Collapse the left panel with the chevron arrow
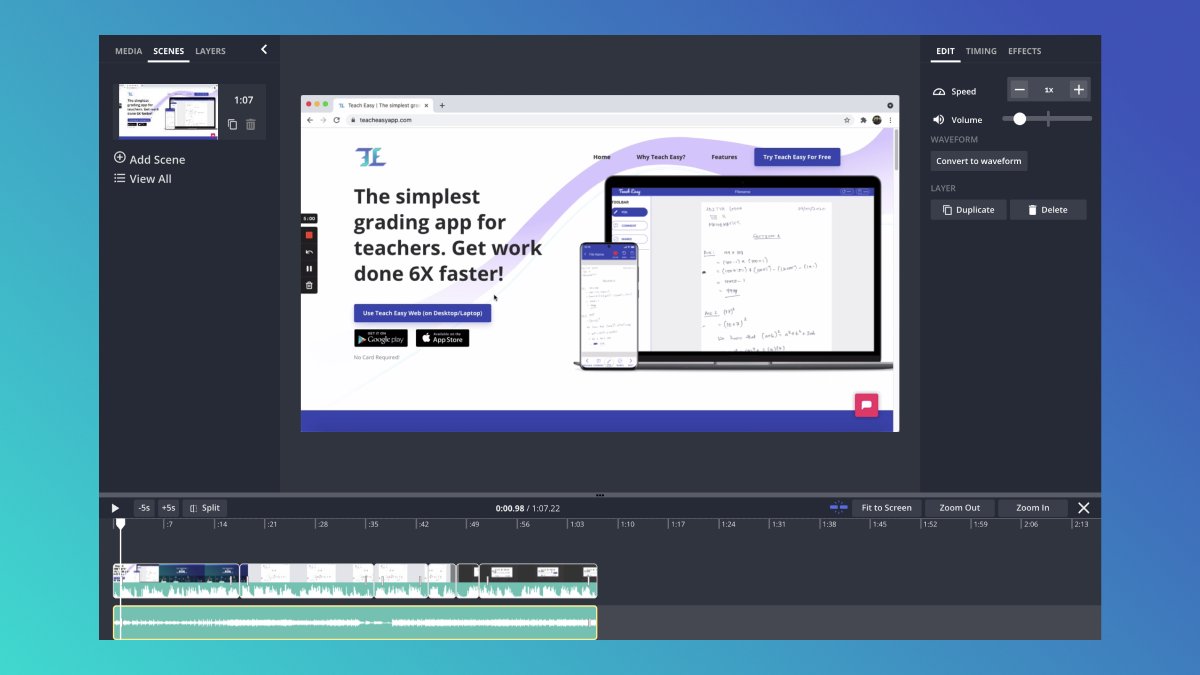 coord(263,48)
